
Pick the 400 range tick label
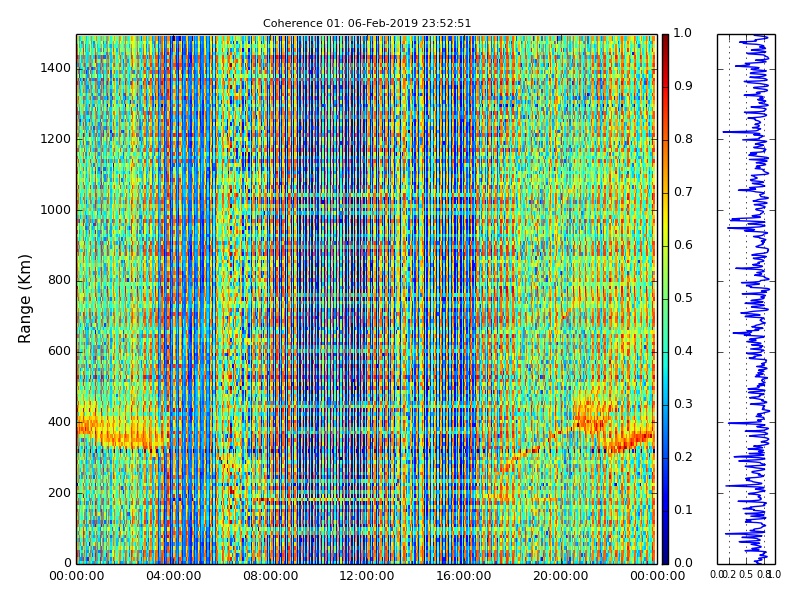pos(59,422)
